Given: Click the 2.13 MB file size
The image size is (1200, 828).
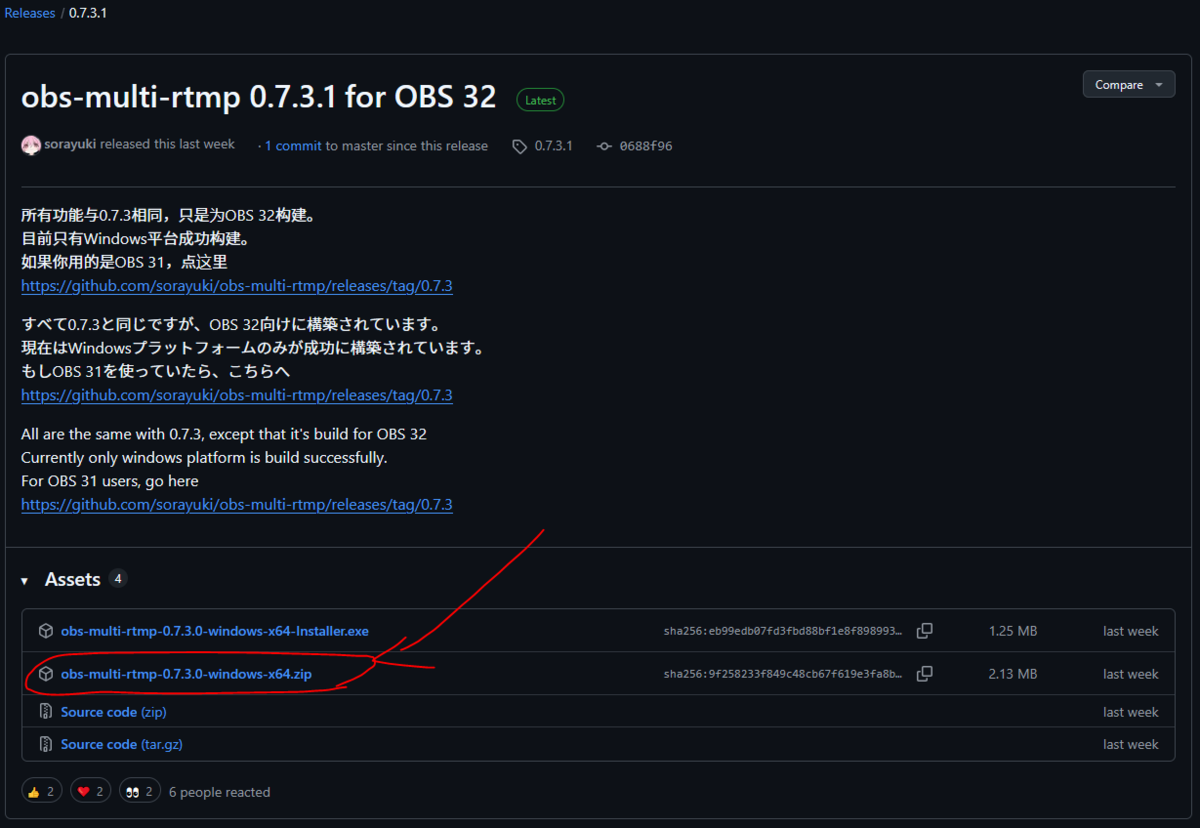Looking at the screenshot, I should coord(1012,675).
